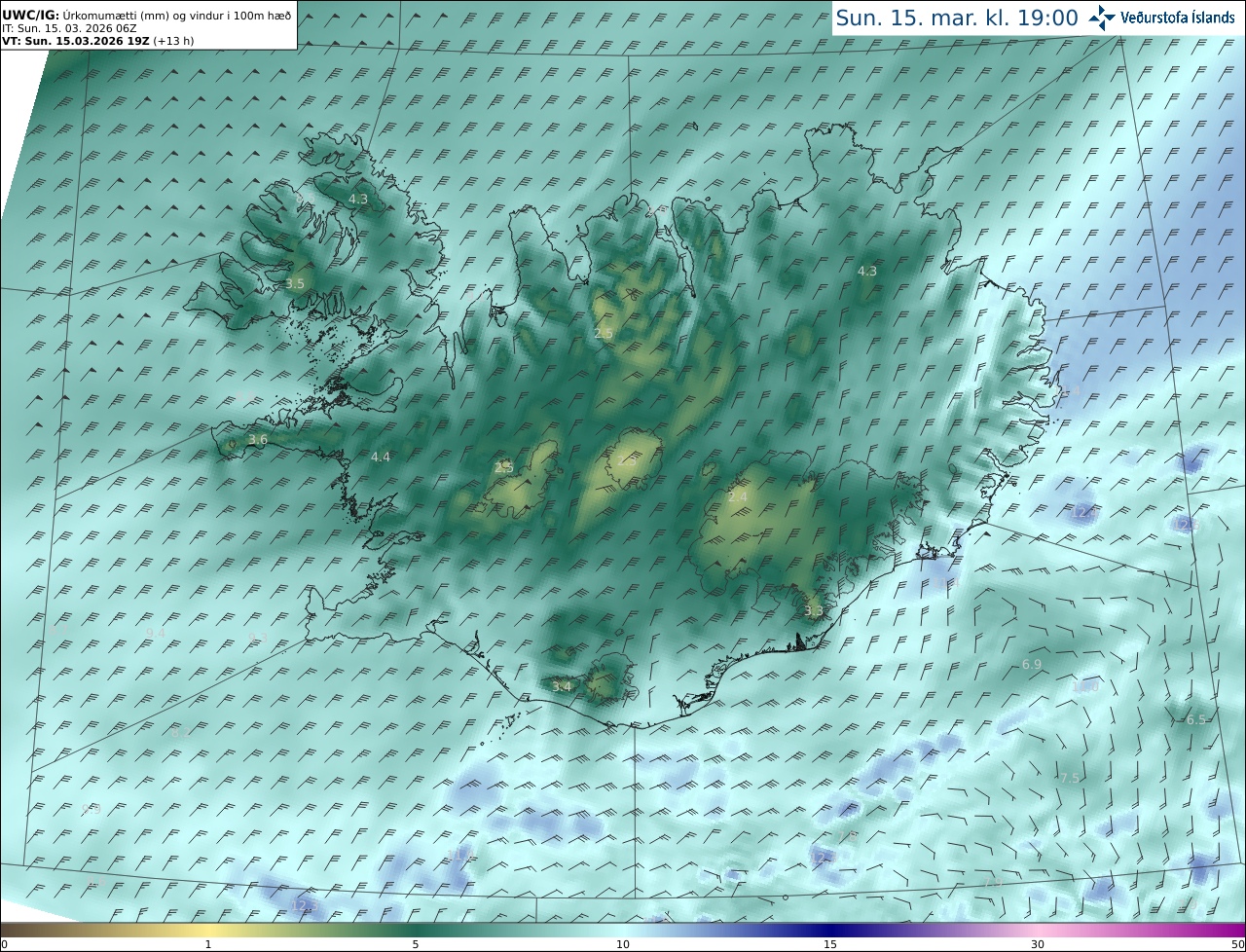The height and width of the screenshot is (952, 1246).
Task: Click the 3.6 value on Snæfellsnes peninsula
Action: 258,440
